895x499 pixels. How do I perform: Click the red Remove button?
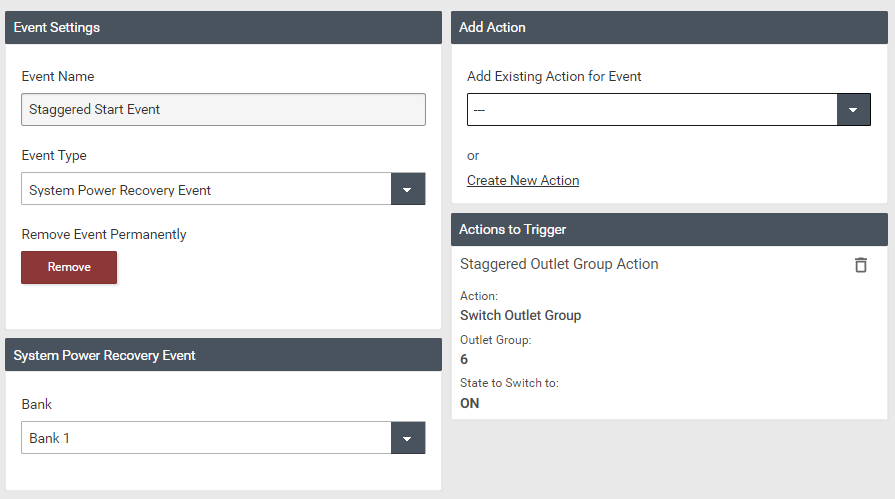click(69, 267)
